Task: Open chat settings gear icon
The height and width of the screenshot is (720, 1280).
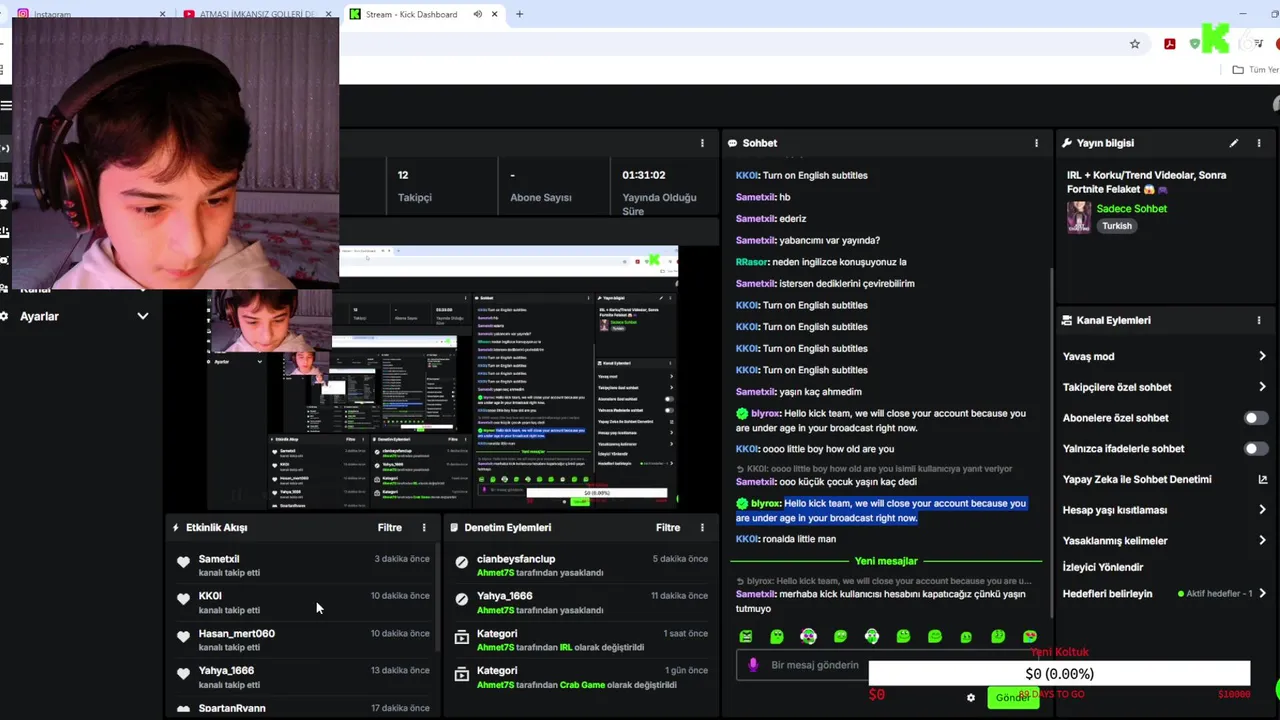Action: tap(970, 698)
